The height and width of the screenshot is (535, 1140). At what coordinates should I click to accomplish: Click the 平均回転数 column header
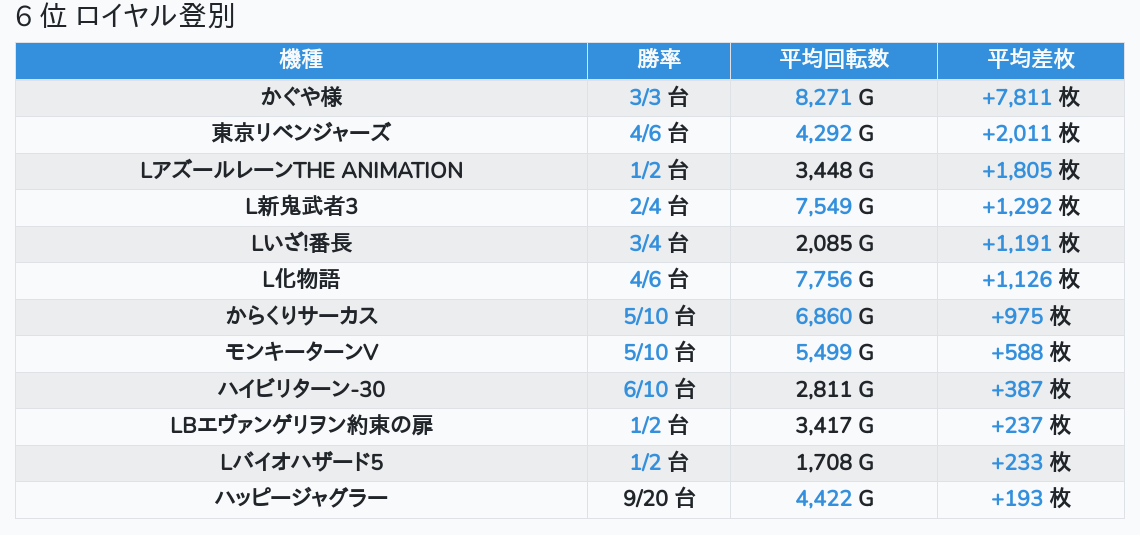tap(834, 60)
